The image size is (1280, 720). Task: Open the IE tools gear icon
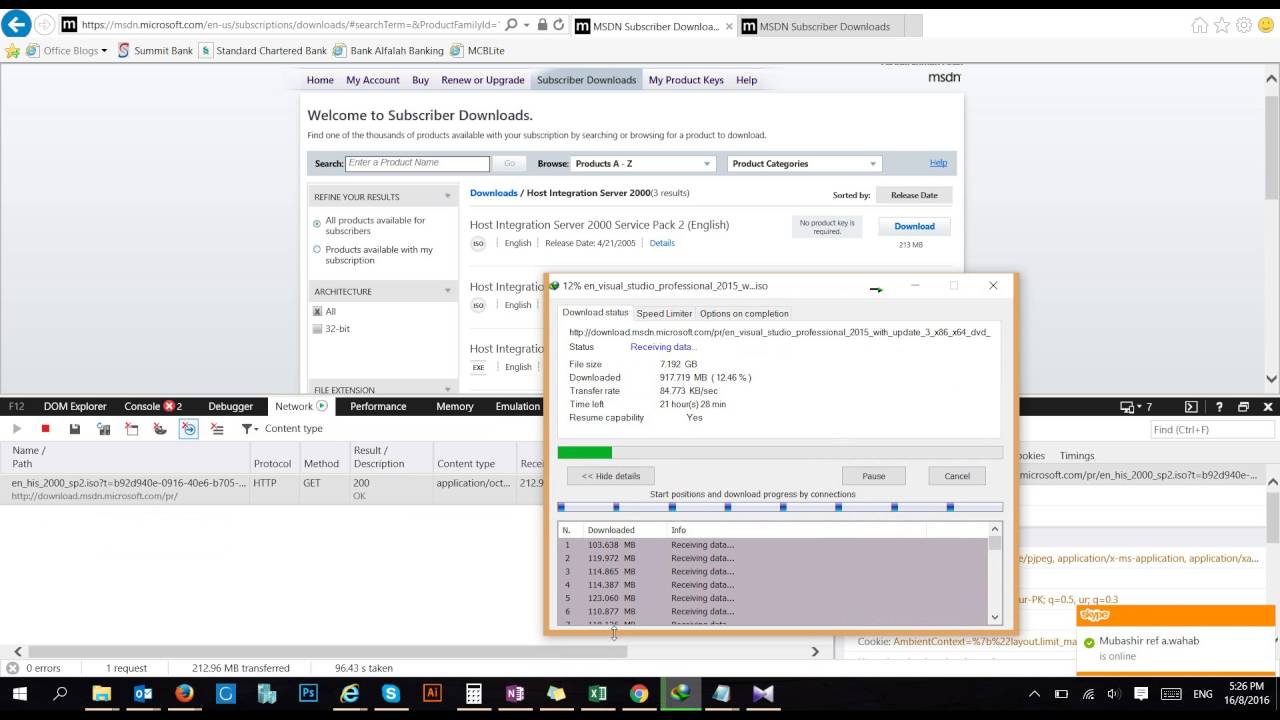[x=1243, y=26]
